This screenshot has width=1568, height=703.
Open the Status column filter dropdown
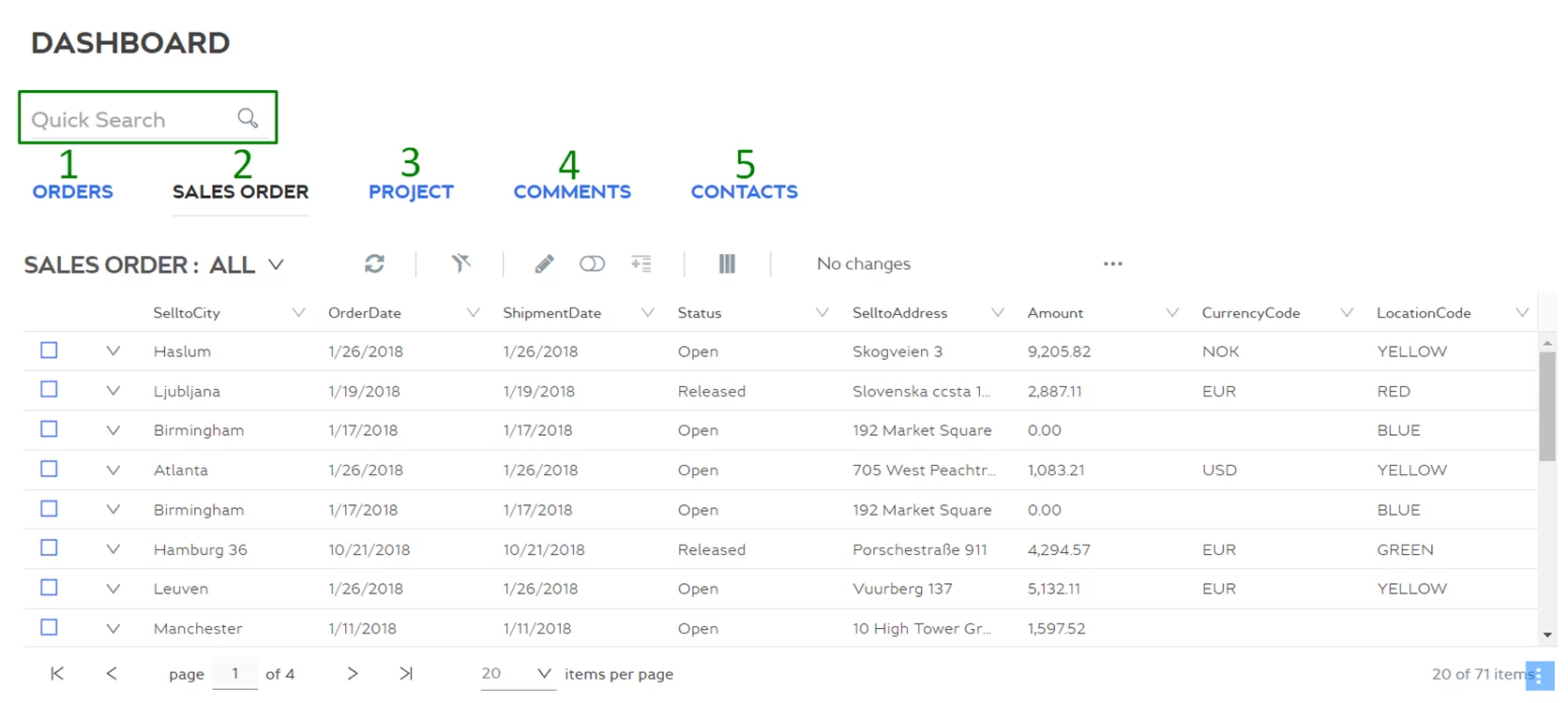click(822, 313)
